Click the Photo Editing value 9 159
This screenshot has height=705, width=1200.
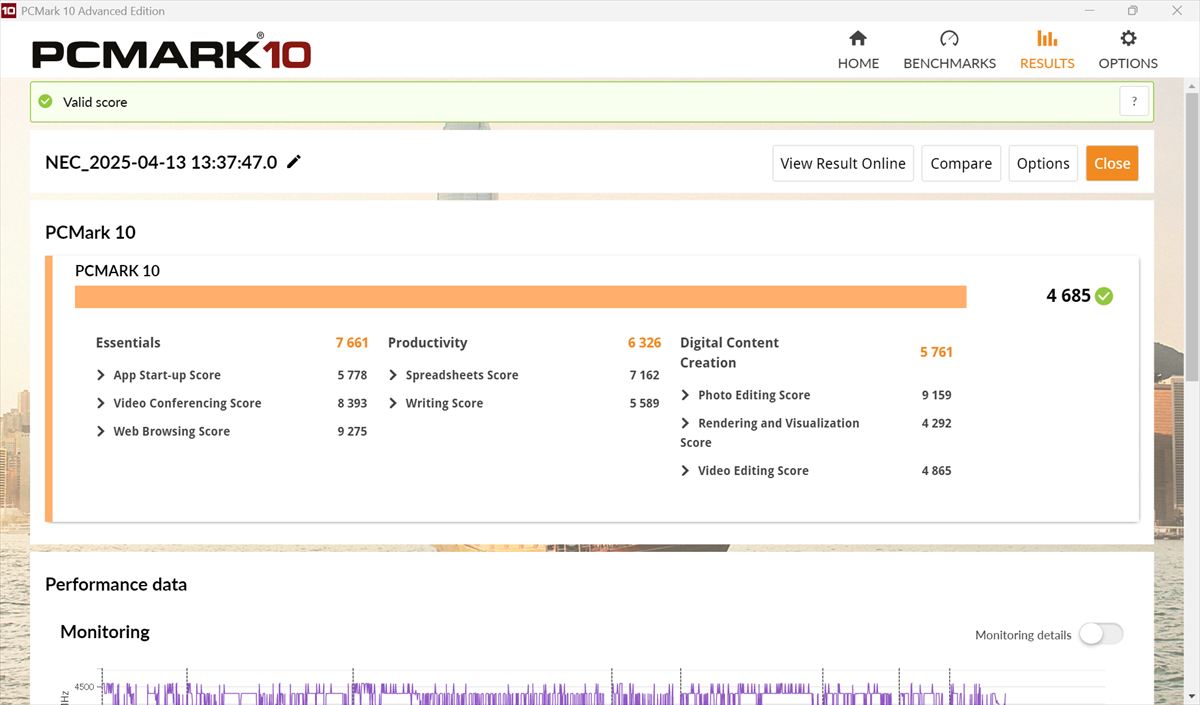936,395
